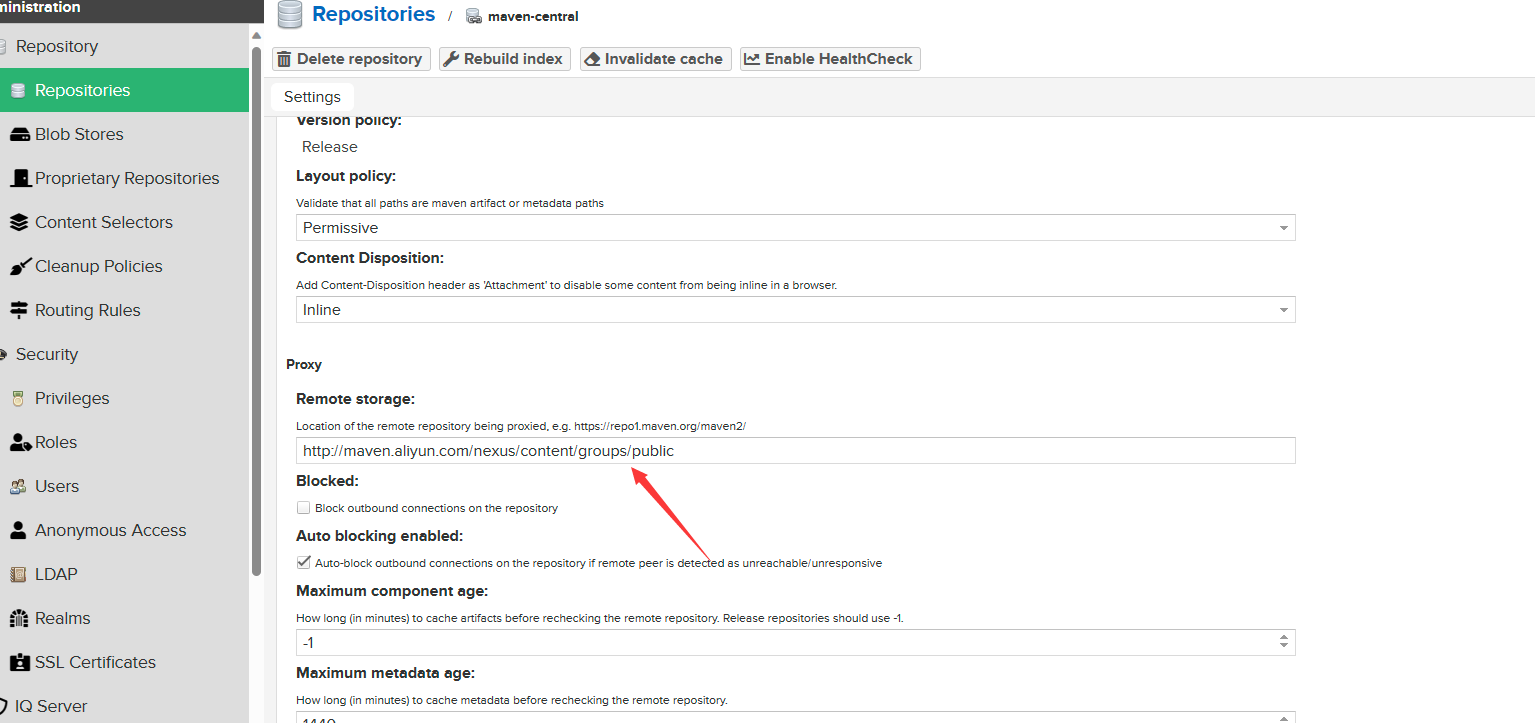This screenshot has height=723, width=1535.
Task: Uncheck Auto-block outbound connections checkbox
Action: 304,563
